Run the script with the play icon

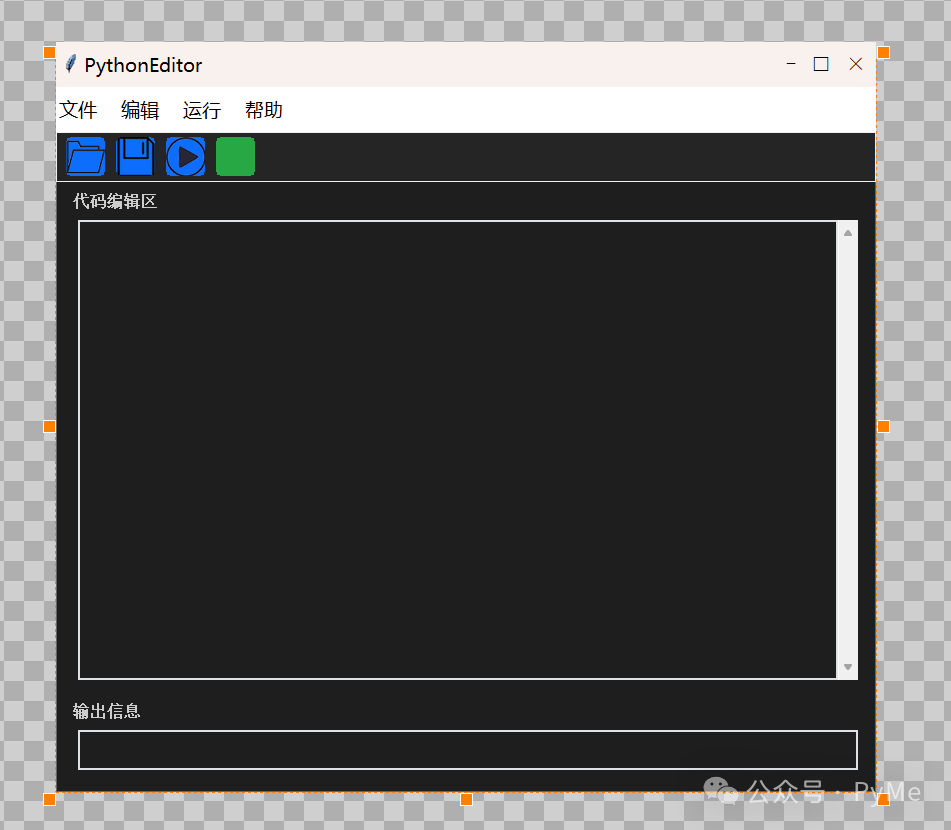tap(186, 157)
